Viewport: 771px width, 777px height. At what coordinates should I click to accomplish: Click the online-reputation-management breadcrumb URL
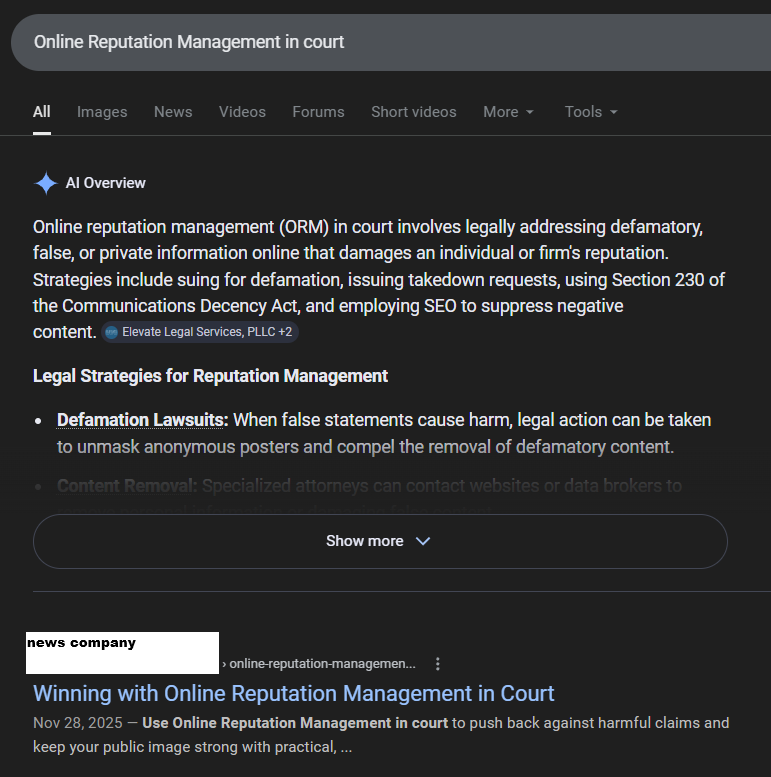[322, 663]
